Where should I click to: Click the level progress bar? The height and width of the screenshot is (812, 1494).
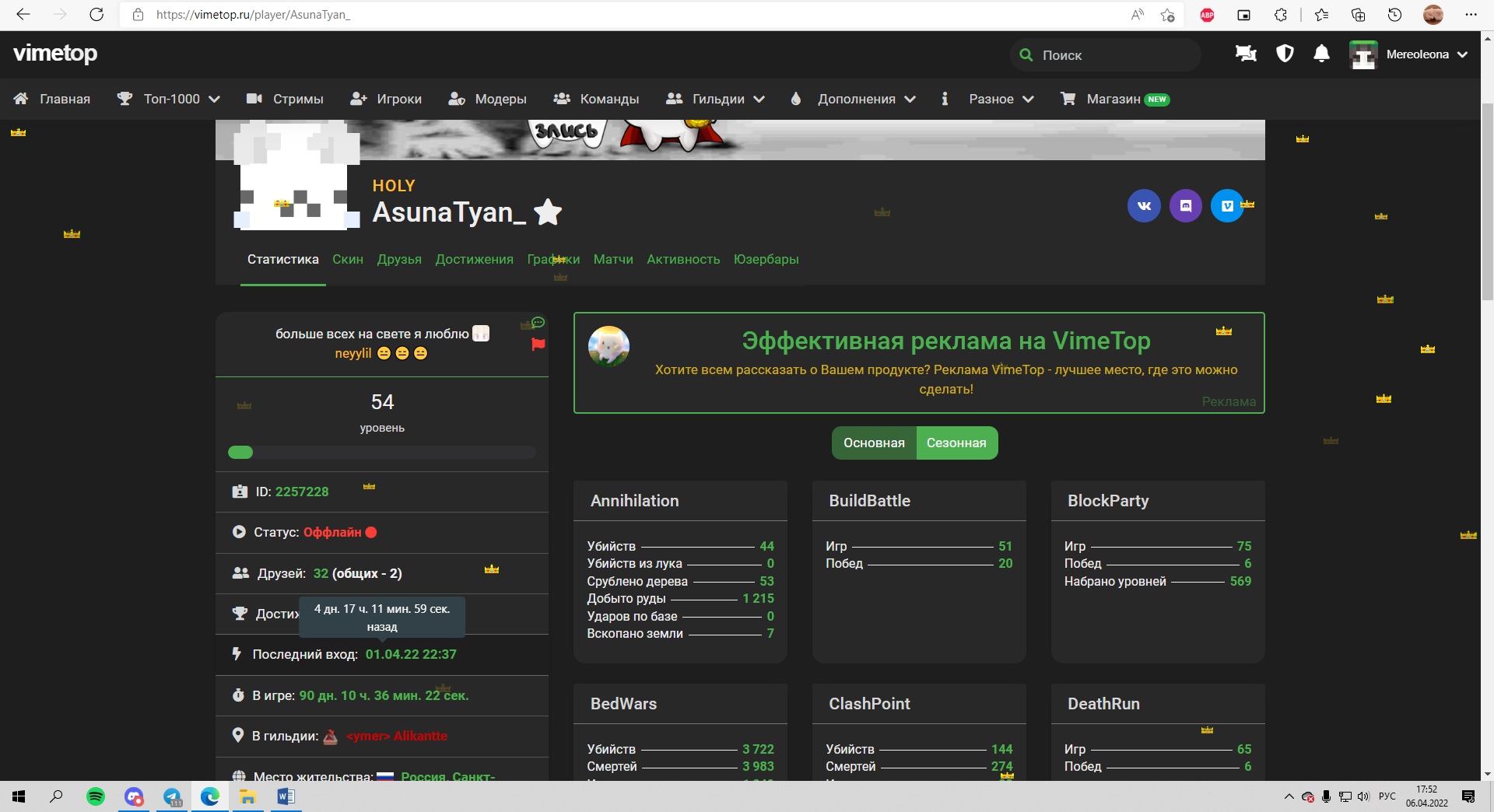point(382,453)
